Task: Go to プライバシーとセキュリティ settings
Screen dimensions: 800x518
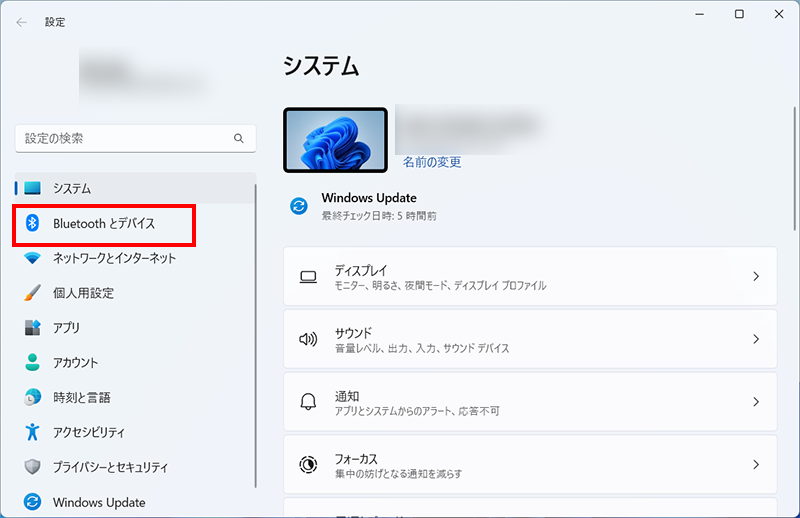Action: [135, 466]
